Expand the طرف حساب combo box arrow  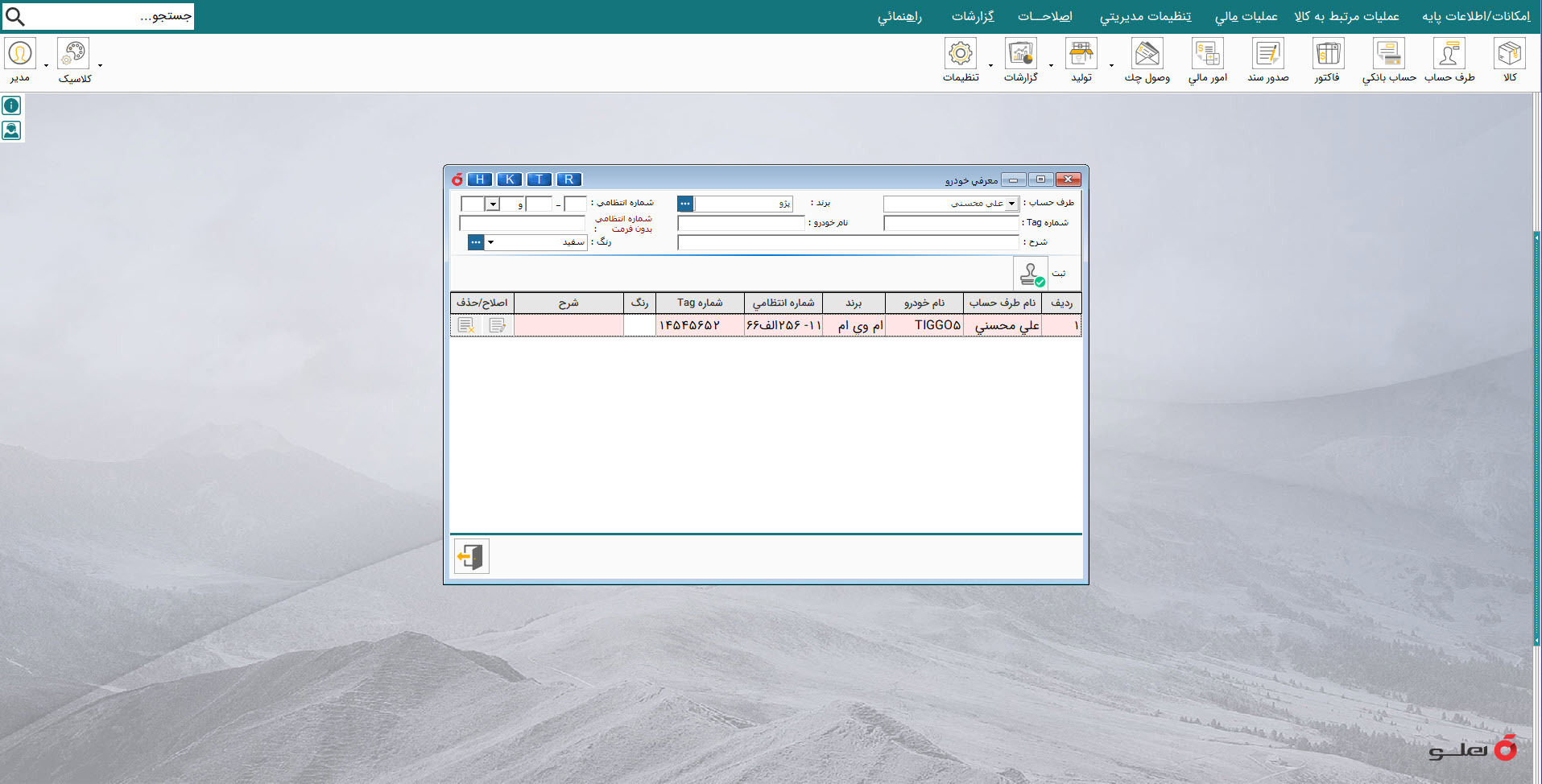coord(1012,204)
